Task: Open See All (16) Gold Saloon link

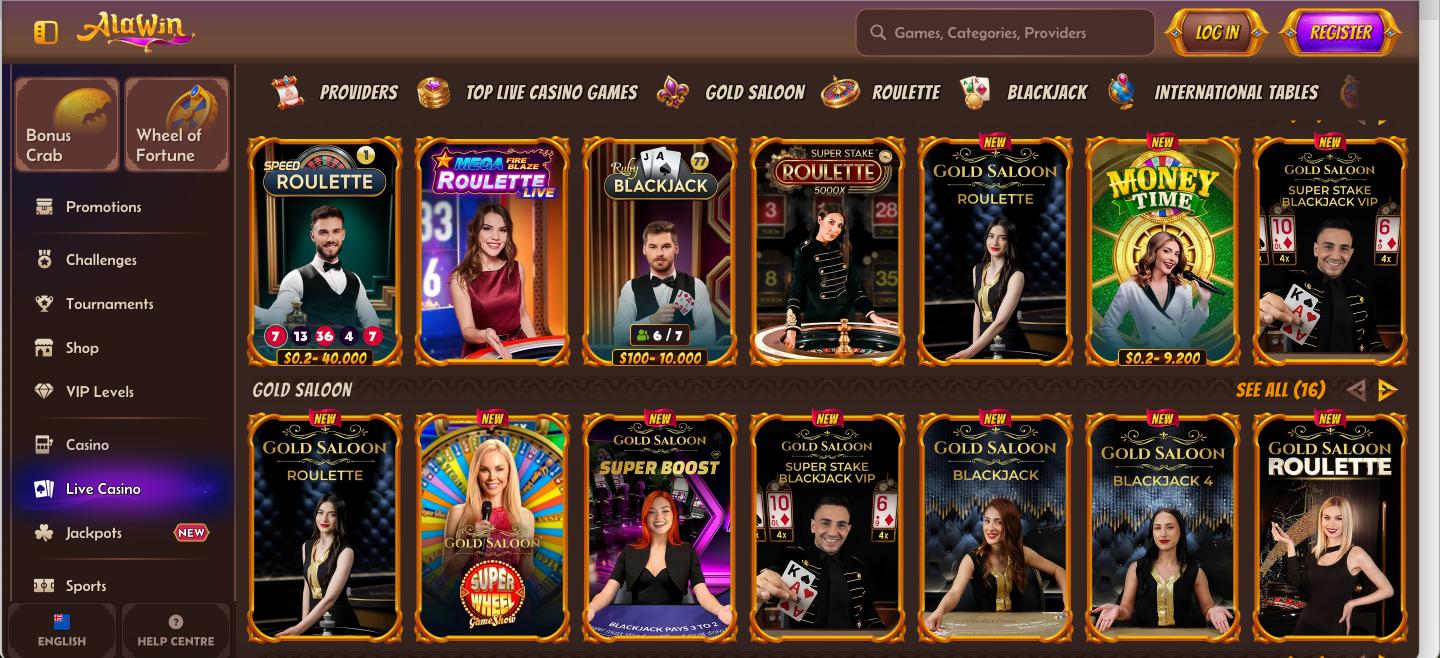Action: [x=1280, y=390]
